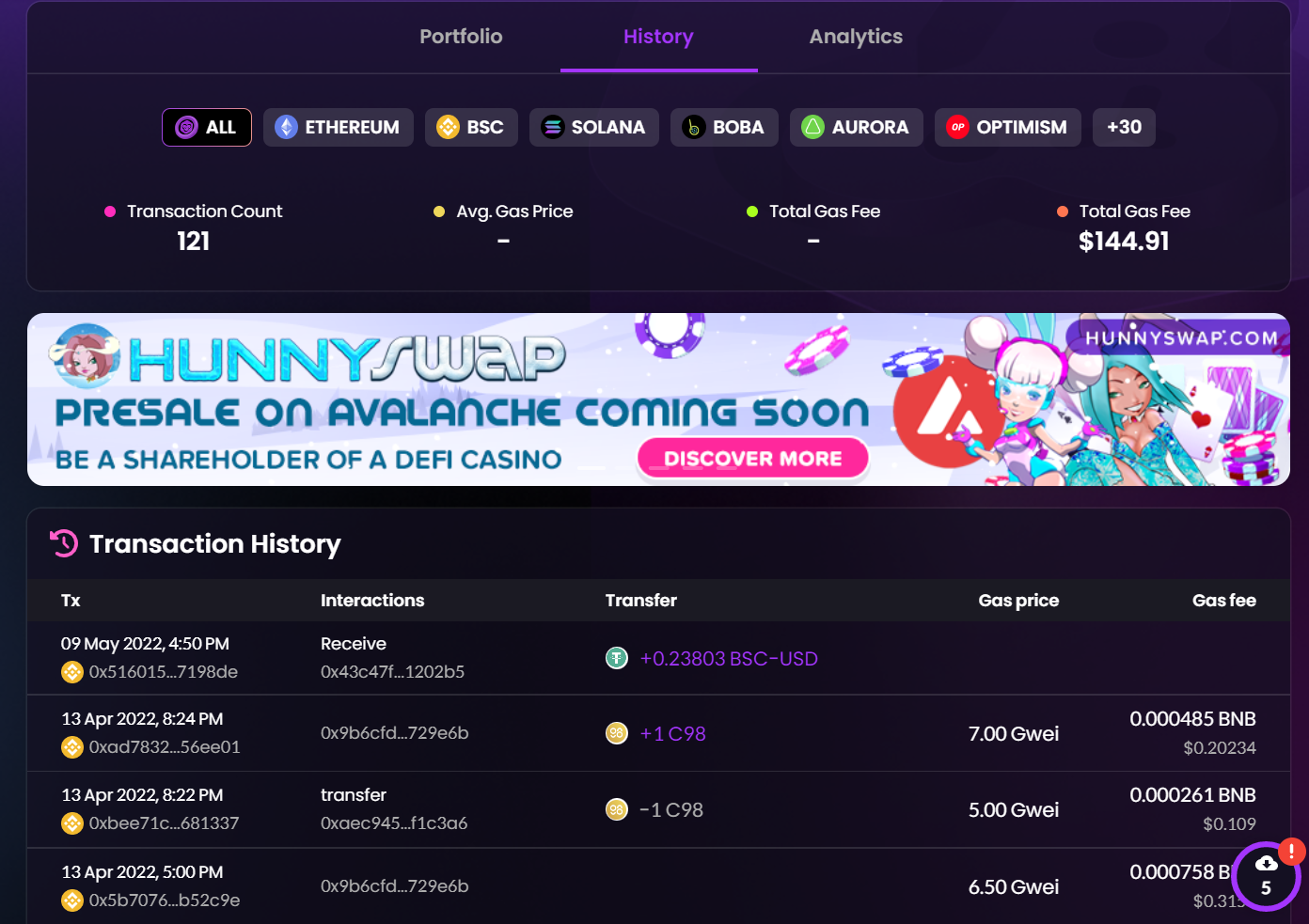Viewport: 1309px width, 924px height.
Task: Click the Total Gas Fee $144.91 value
Action: [x=1124, y=242]
